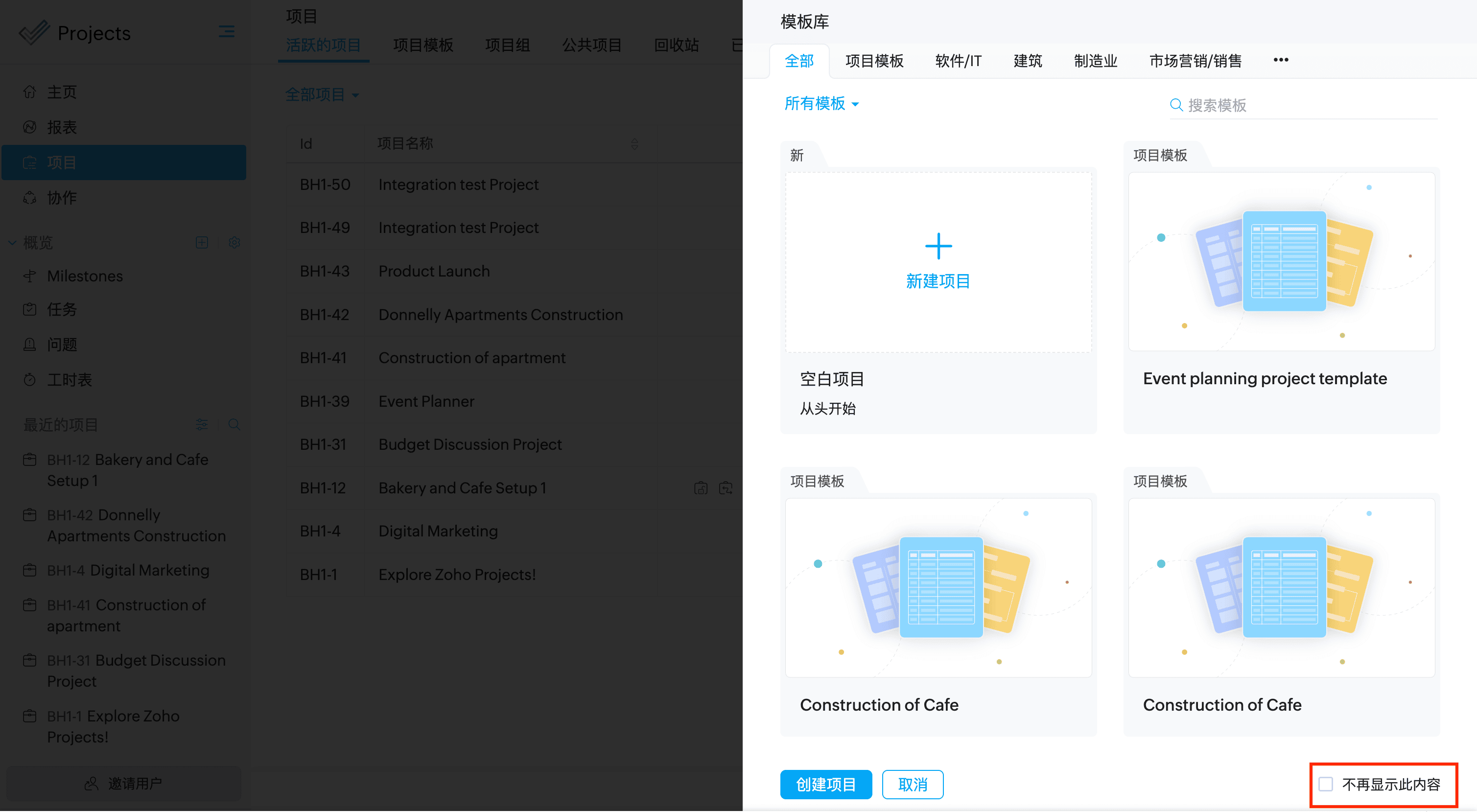Check the 不再显示此内容 checkbox

coord(1326,784)
